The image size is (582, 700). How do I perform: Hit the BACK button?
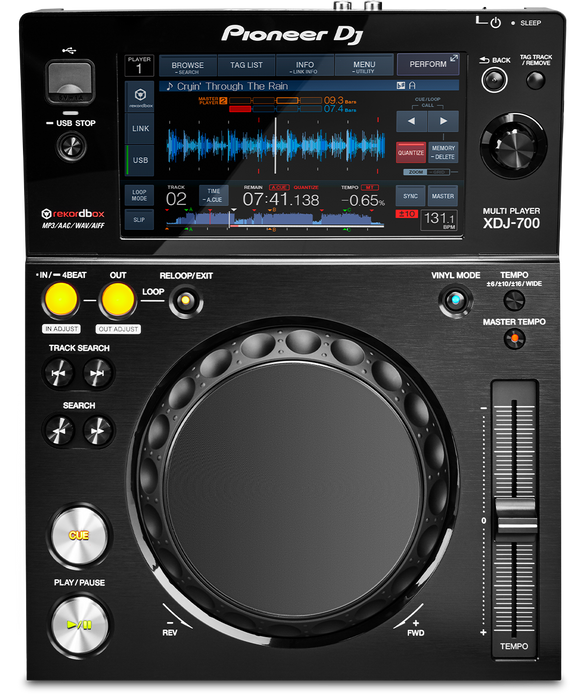pyautogui.click(x=494, y=80)
